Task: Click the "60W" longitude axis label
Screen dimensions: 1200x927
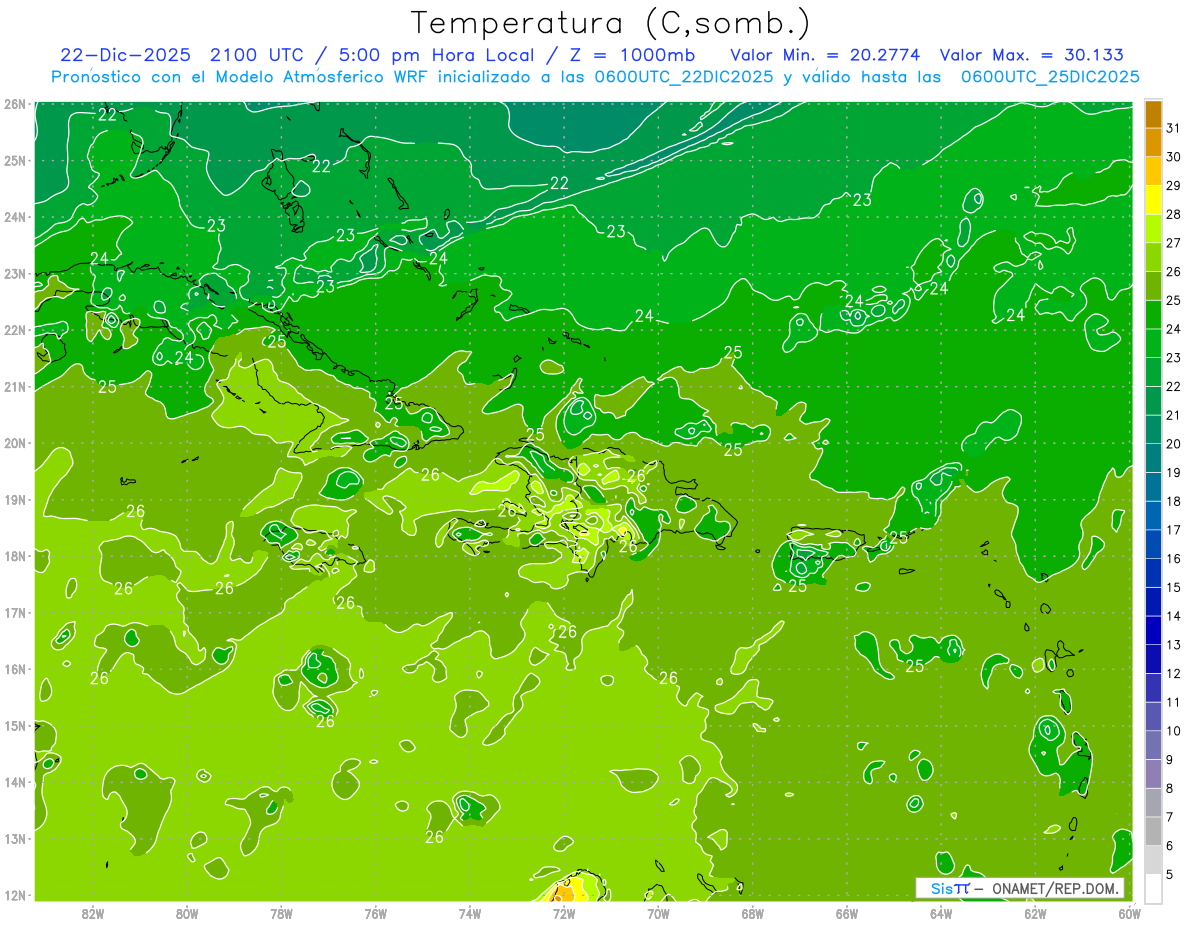Action: coord(1130,913)
